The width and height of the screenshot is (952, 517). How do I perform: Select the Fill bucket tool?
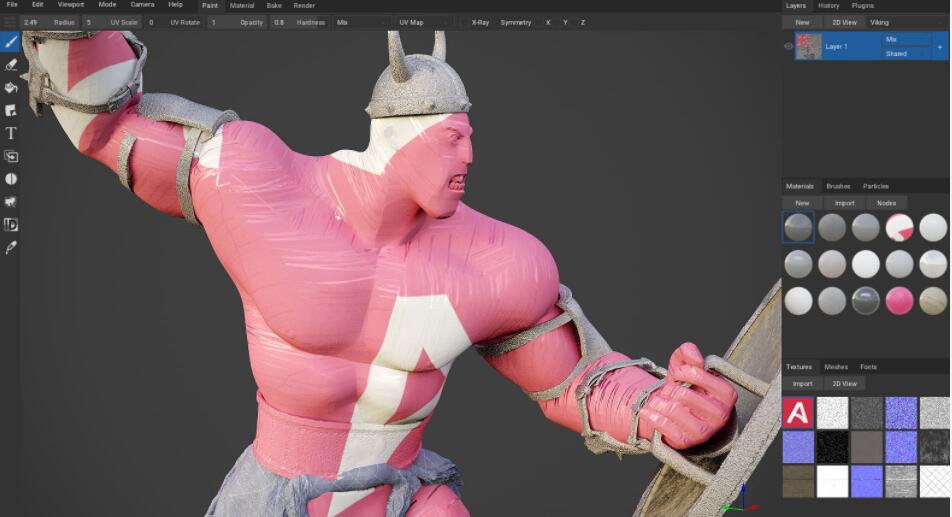(11, 88)
